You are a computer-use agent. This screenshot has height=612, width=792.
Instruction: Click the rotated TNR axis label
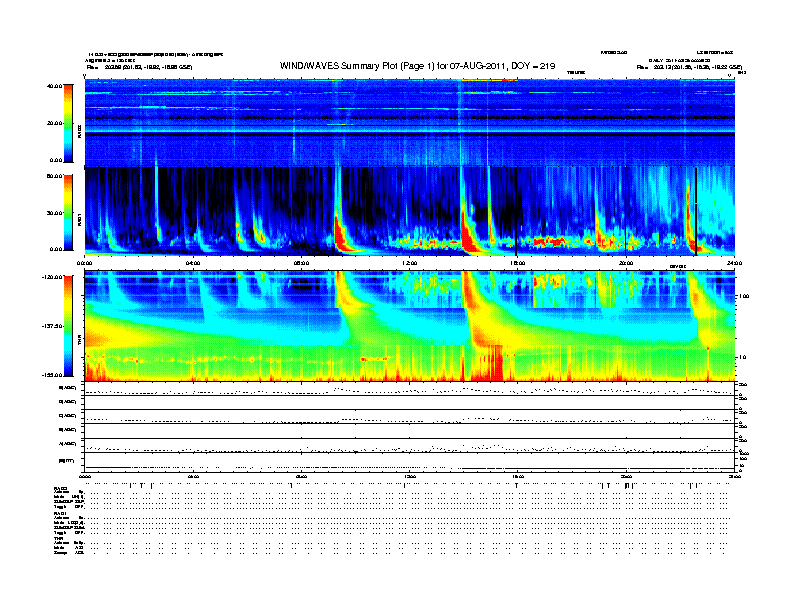79,342
